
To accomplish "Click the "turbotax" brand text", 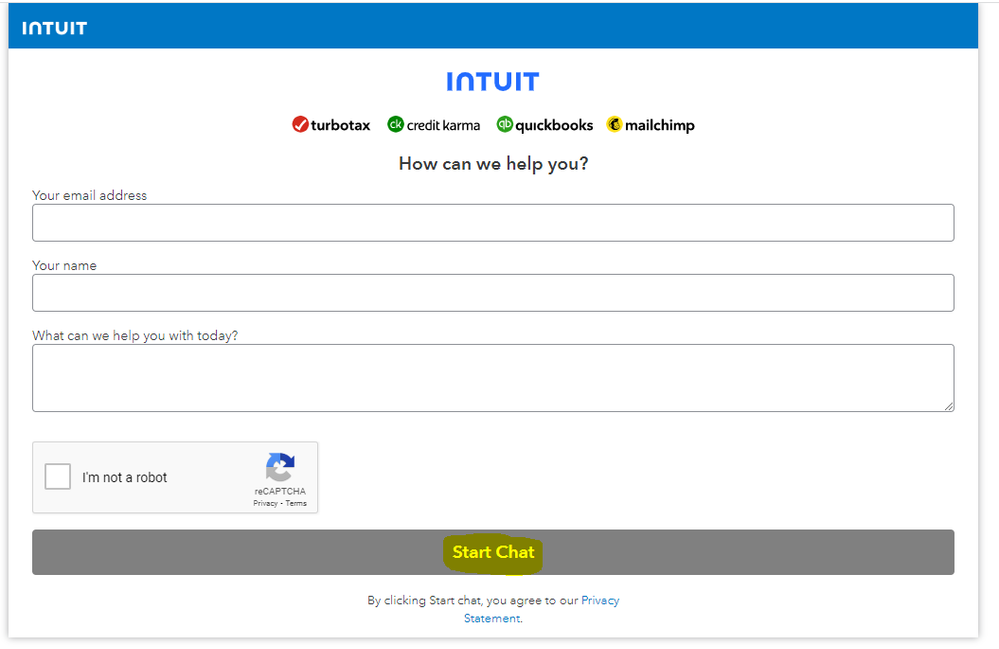I will click(340, 125).
